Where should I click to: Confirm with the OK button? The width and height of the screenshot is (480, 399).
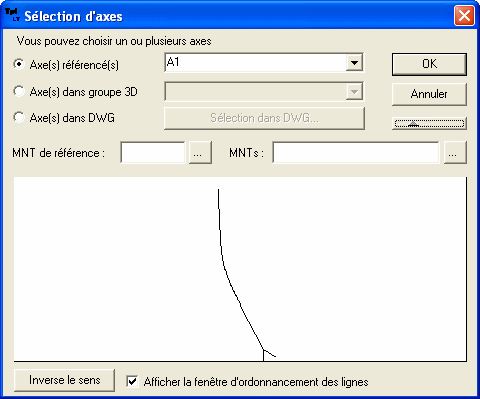(429, 64)
